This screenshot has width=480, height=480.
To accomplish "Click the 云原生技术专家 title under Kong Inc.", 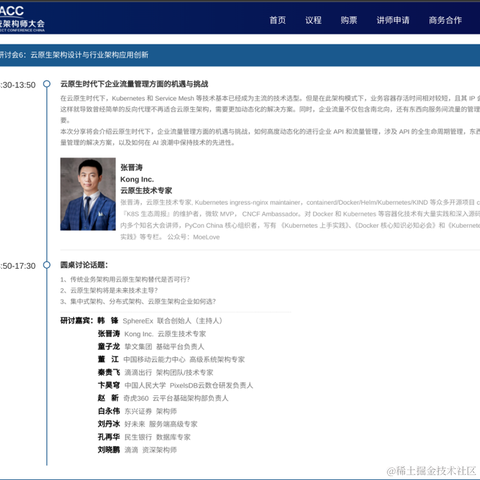I will 146,190.
